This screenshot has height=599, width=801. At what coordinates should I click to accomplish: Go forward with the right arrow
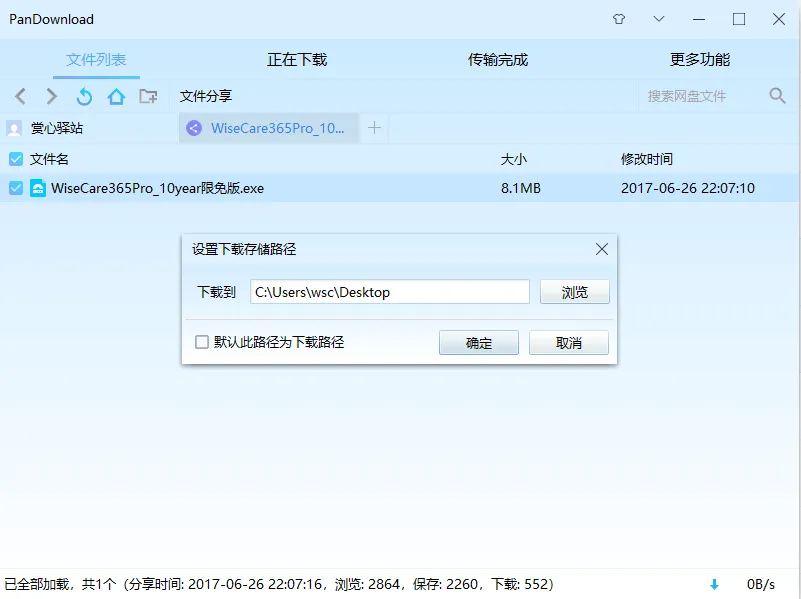pyautogui.click(x=52, y=96)
